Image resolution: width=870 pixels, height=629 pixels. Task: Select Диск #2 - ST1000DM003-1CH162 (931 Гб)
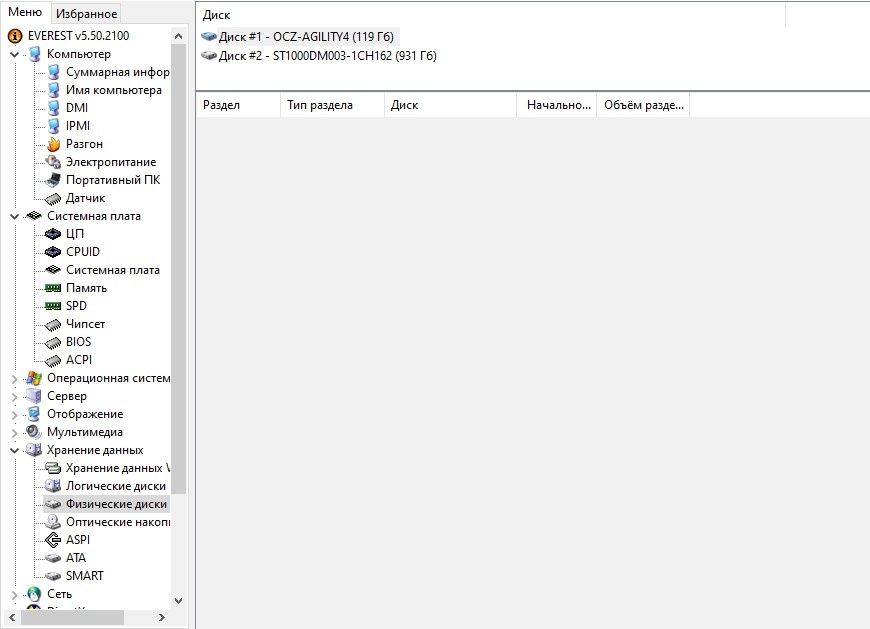click(327, 55)
